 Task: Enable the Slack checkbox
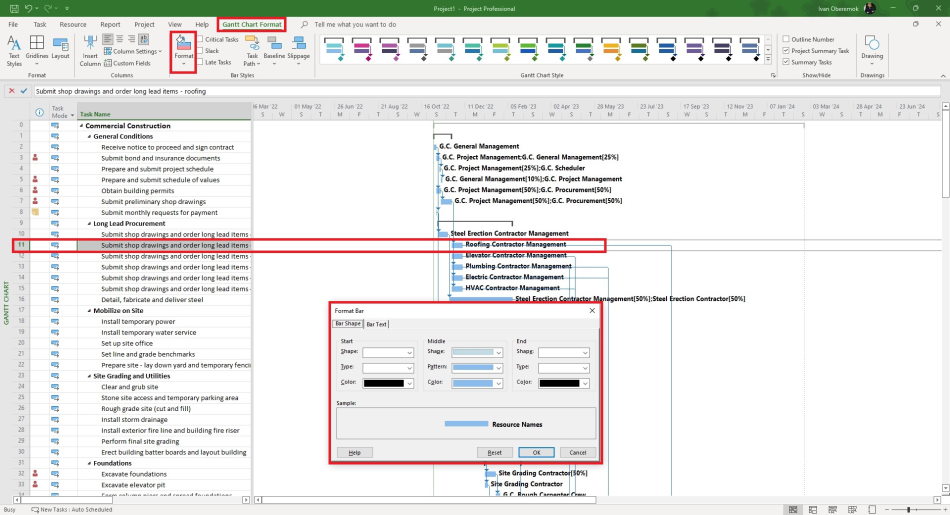point(201,51)
